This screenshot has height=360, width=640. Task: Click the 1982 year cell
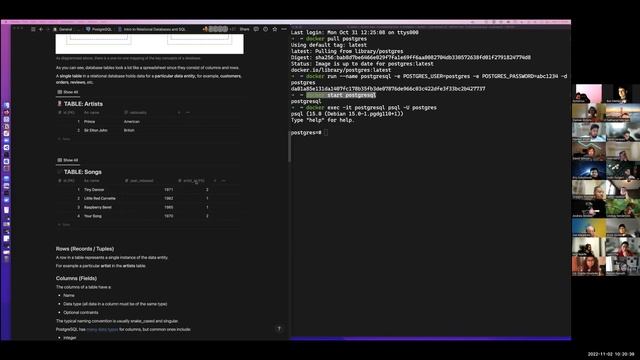(169, 198)
